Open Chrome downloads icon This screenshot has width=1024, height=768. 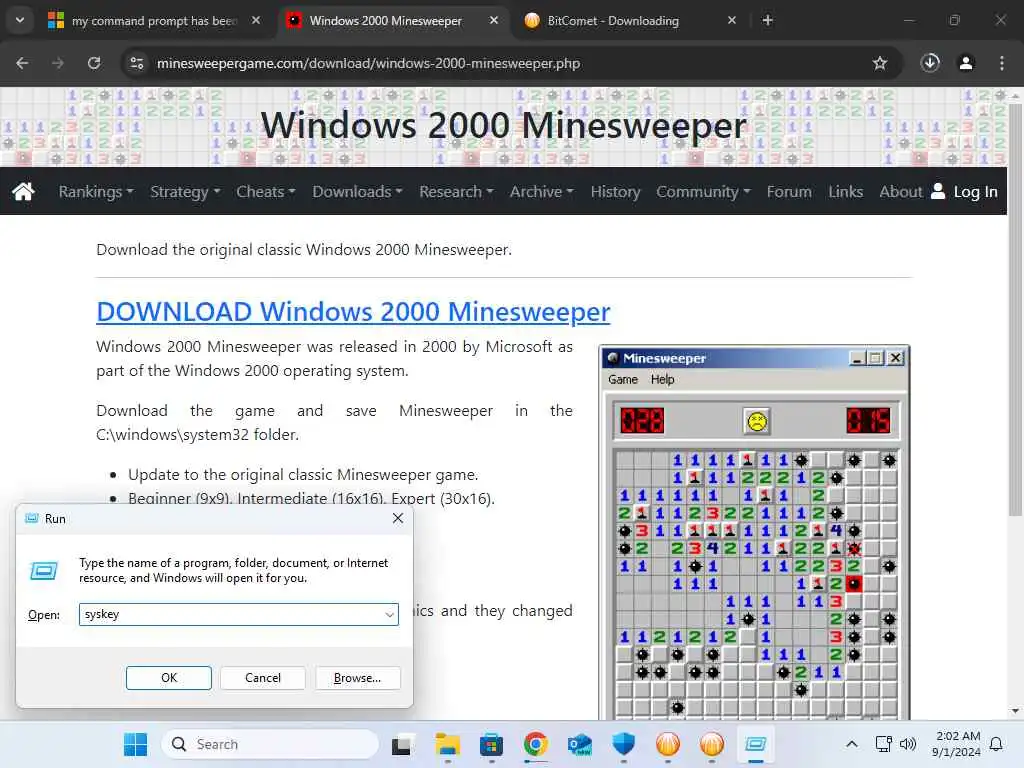[930, 63]
